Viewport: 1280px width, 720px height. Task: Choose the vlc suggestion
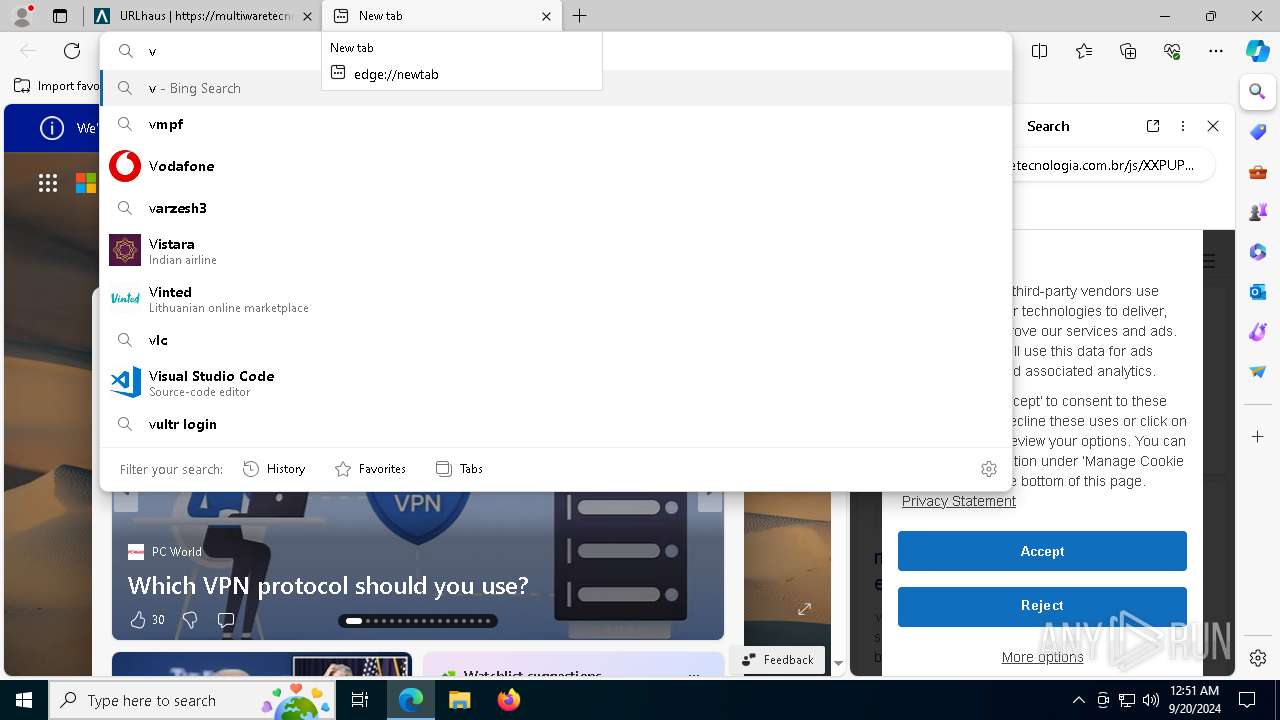tap(556, 340)
